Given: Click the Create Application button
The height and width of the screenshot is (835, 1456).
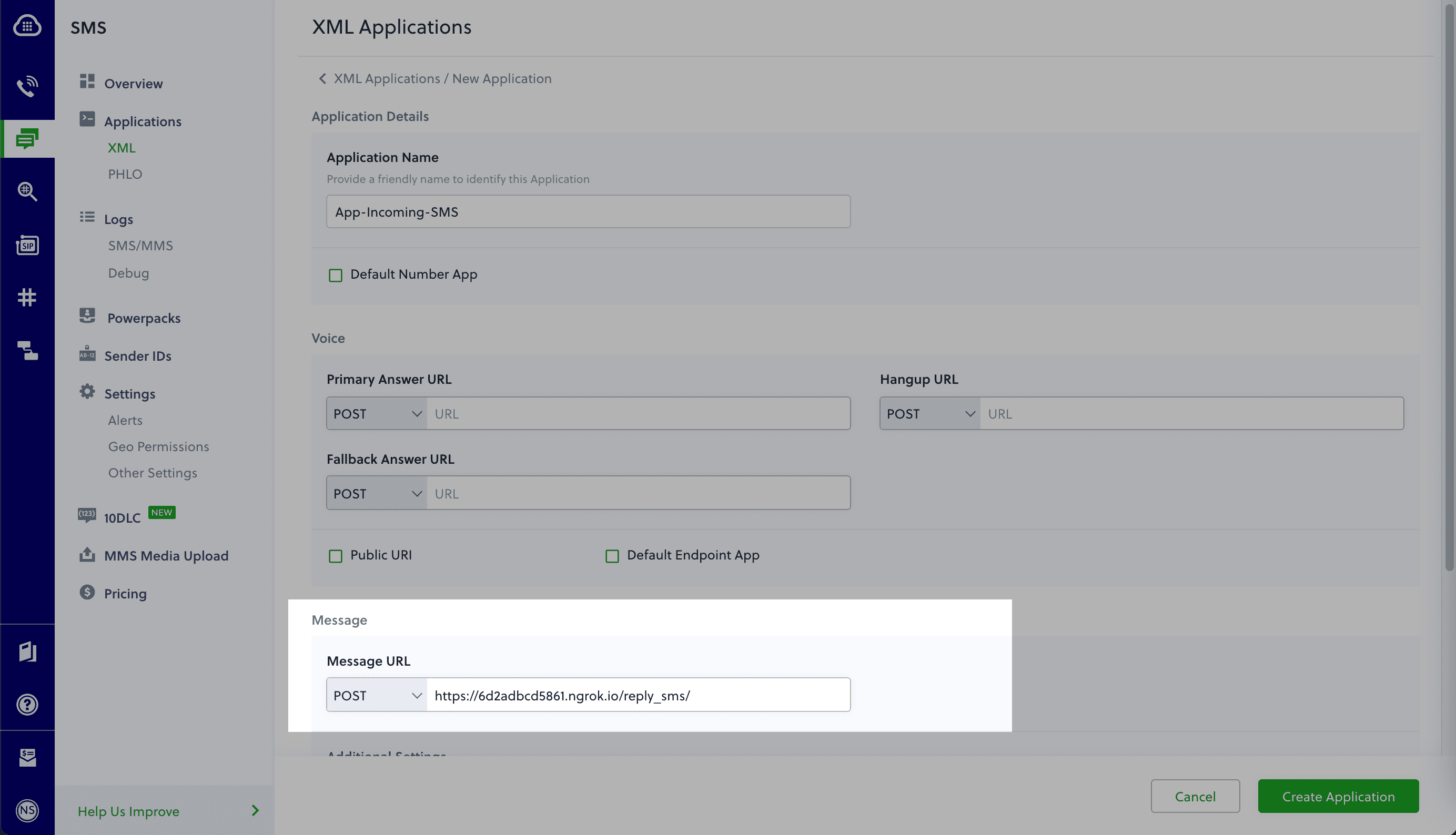Looking at the screenshot, I should tap(1338, 796).
